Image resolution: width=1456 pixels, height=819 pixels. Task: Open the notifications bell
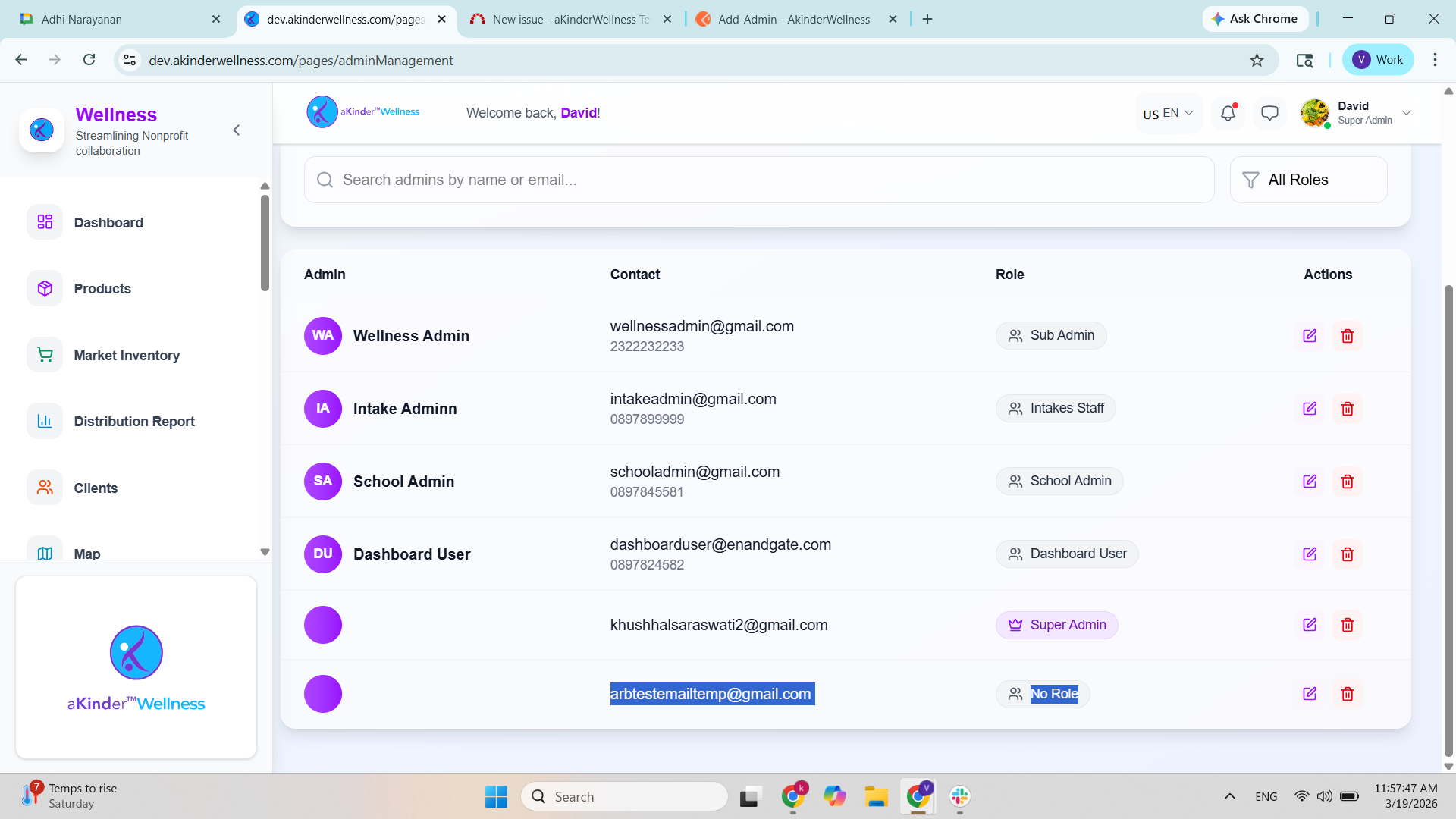(1228, 113)
